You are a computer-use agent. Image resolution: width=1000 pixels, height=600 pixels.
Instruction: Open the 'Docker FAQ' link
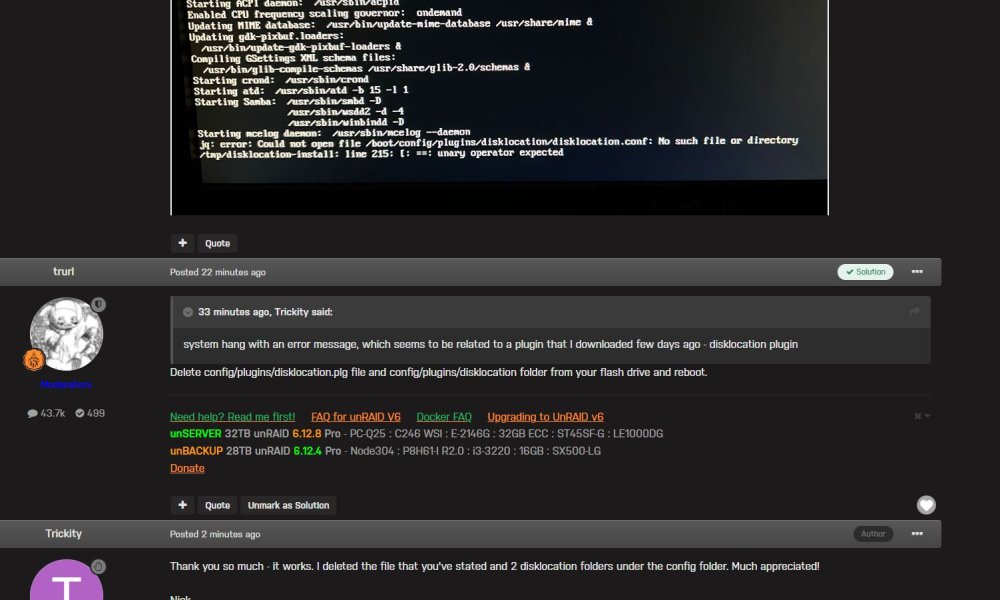pyautogui.click(x=444, y=417)
